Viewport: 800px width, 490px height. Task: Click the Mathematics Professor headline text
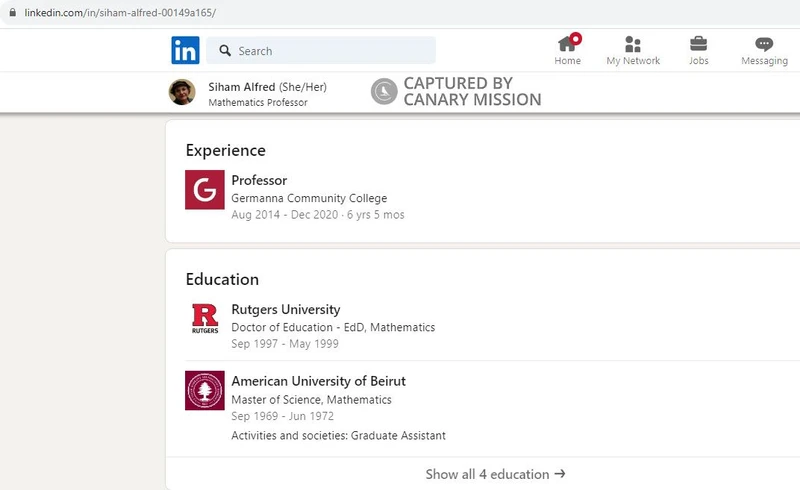pos(258,102)
